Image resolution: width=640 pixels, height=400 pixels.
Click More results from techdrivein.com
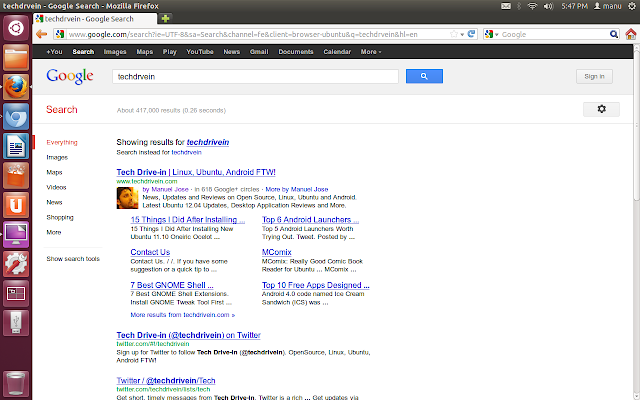tap(182, 315)
